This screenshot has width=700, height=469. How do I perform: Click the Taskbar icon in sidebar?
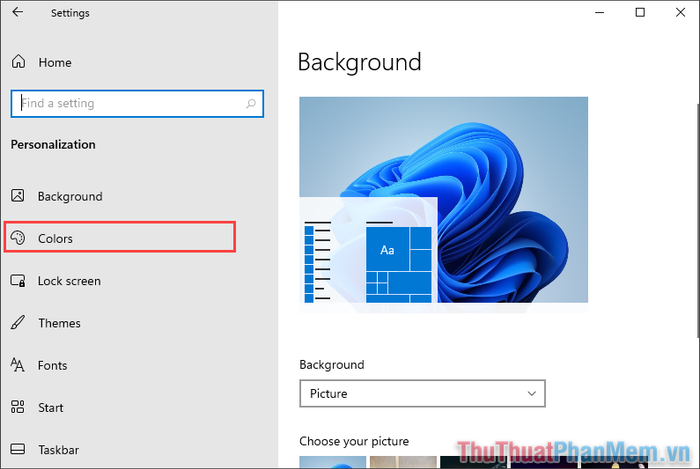18,449
